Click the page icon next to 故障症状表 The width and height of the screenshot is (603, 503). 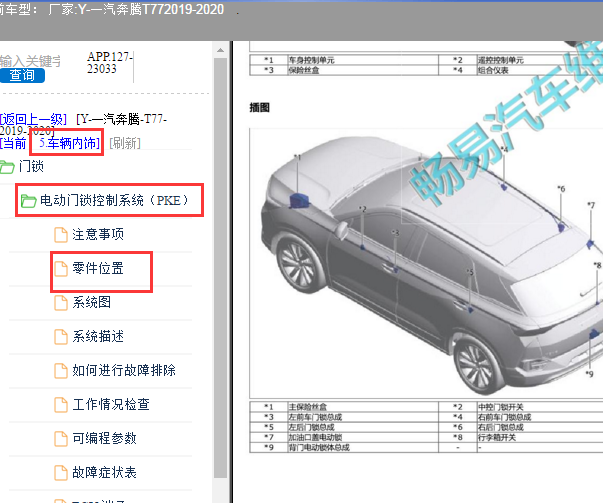click(x=61, y=473)
